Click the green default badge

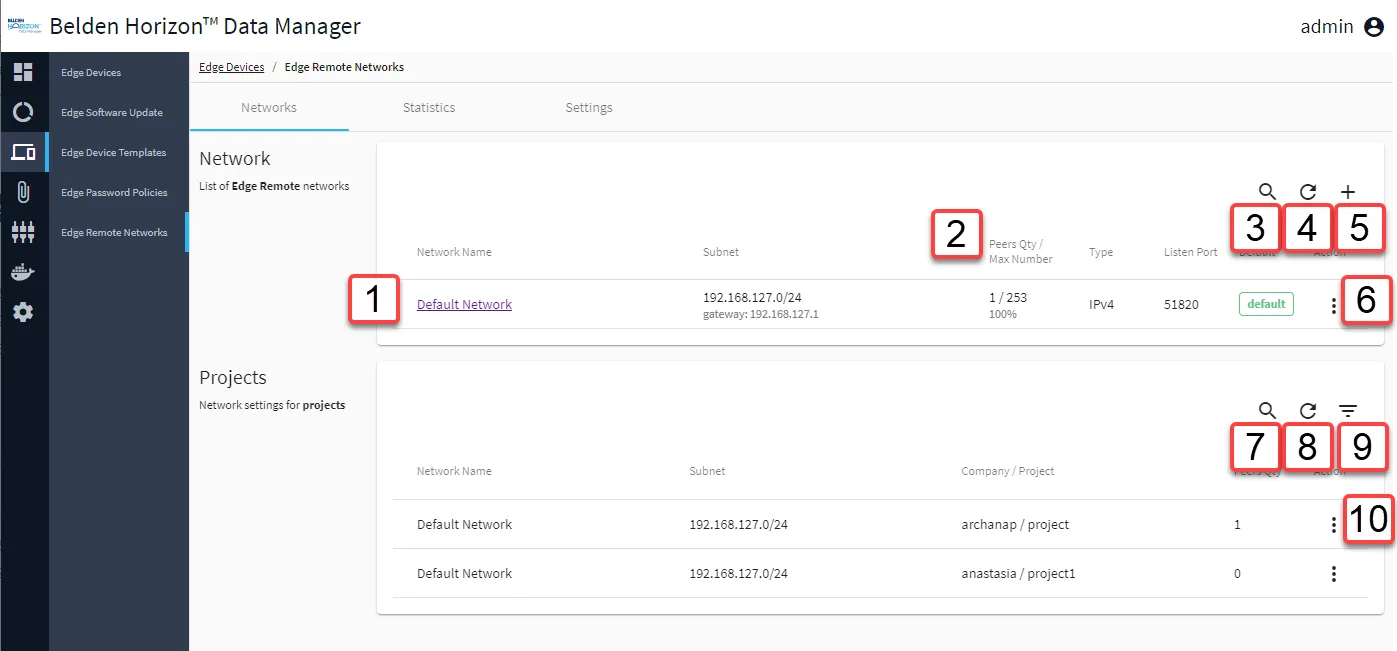[1266, 304]
